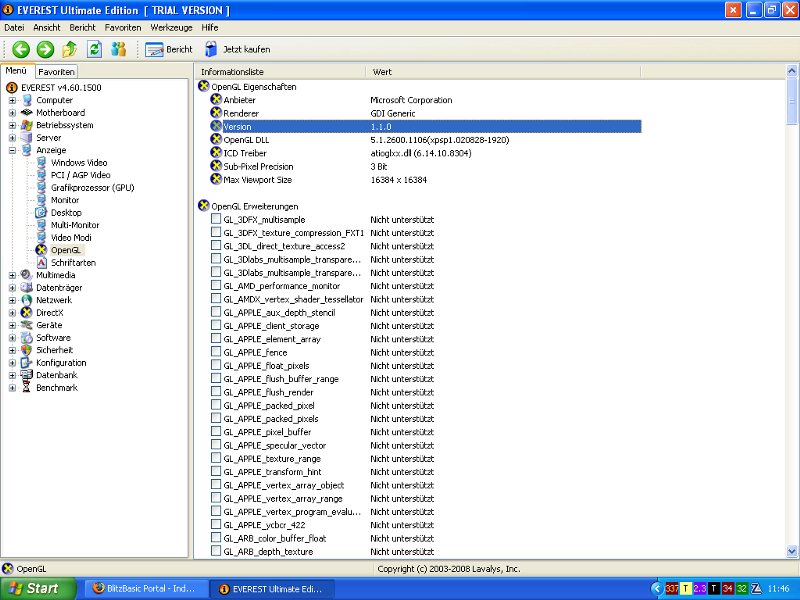Image resolution: width=800 pixels, height=600 pixels.
Task: Click the two-people users icon in the toolbar
Action: point(119,49)
